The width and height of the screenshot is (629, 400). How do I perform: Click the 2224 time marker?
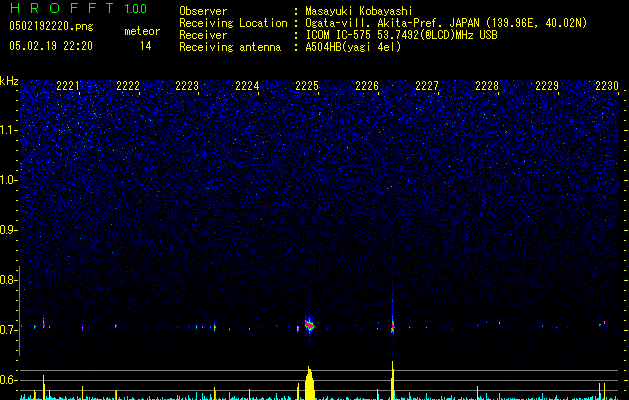coord(248,86)
